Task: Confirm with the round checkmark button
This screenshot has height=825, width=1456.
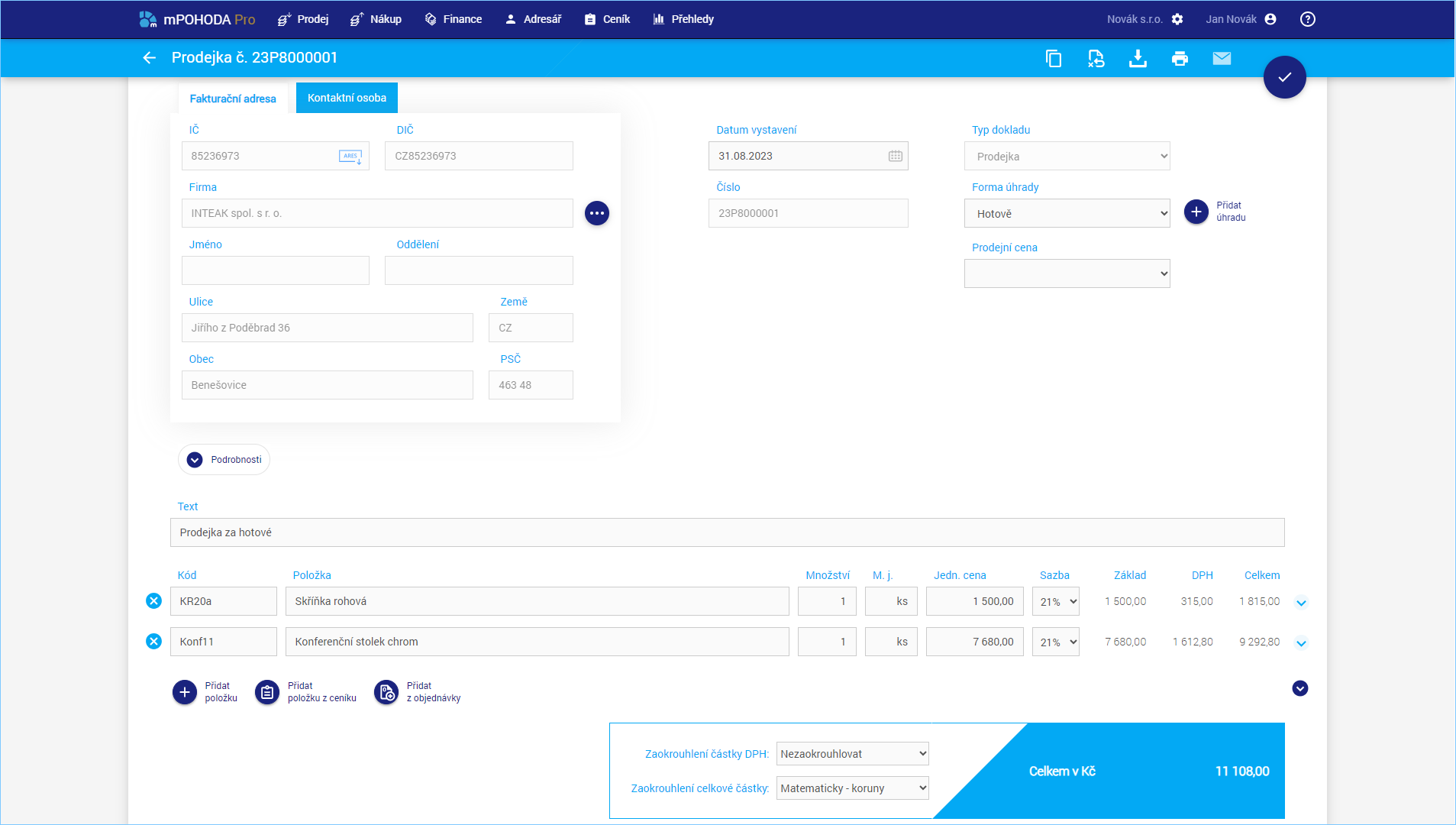Action: coord(1285,77)
